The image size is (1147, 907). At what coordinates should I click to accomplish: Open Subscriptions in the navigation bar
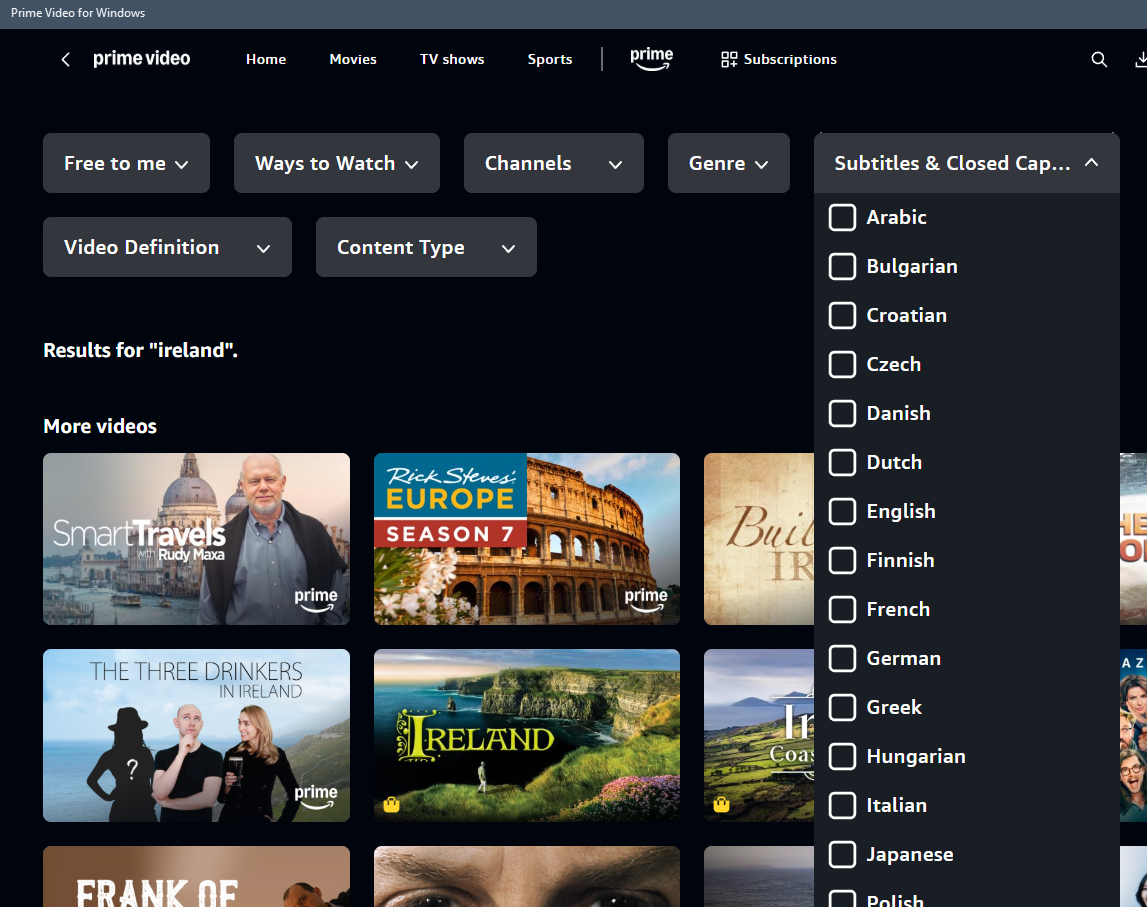pos(779,59)
